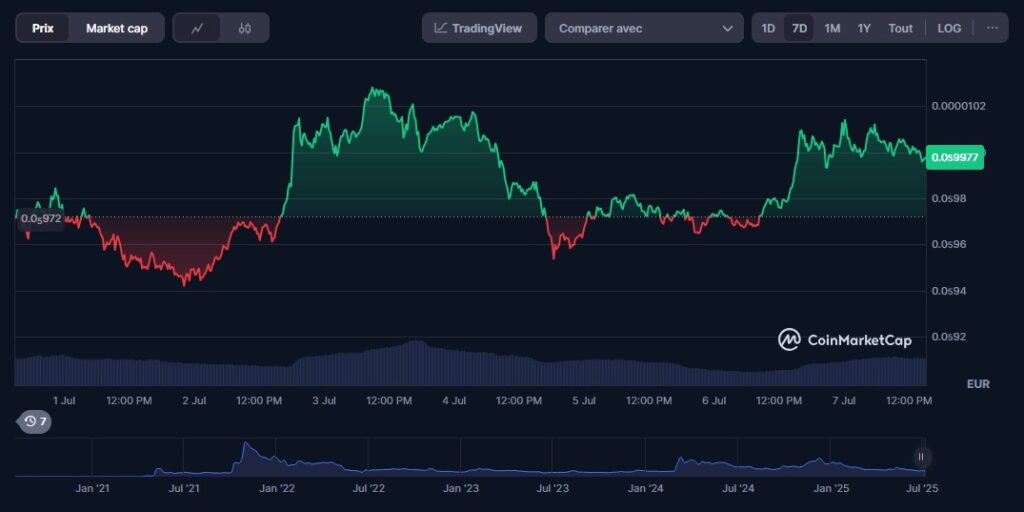The width and height of the screenshot is (1024, 512).
Task: Click Jul '23 on the overview timeline
Action: [x=553, y=488]
